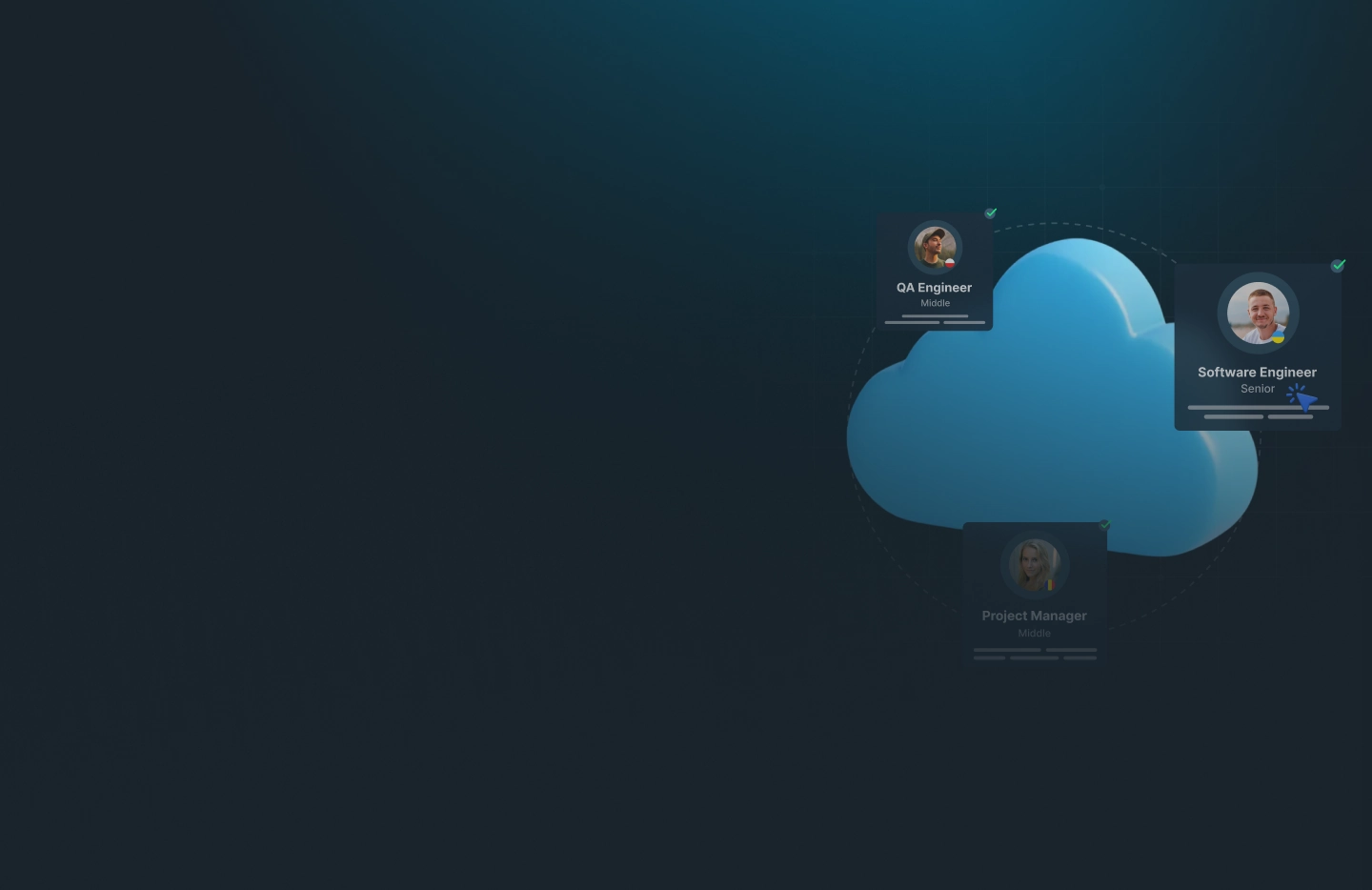1372x890 pixels.
Task: Click the Ukrainian flag badge on Software Engineer
Action: pos(1278,336)
